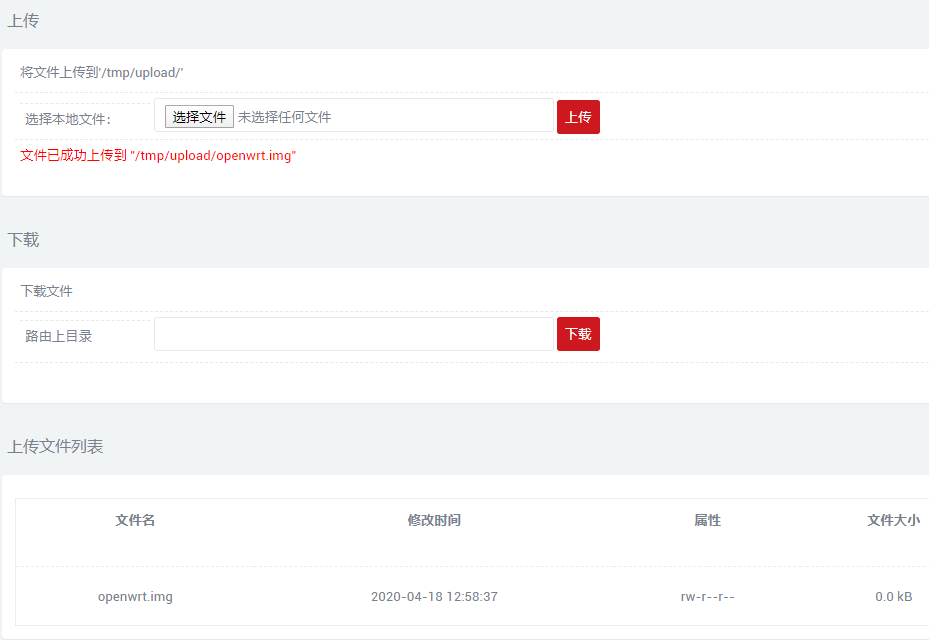Click the 选择文件 choose file button

[199, 117]
